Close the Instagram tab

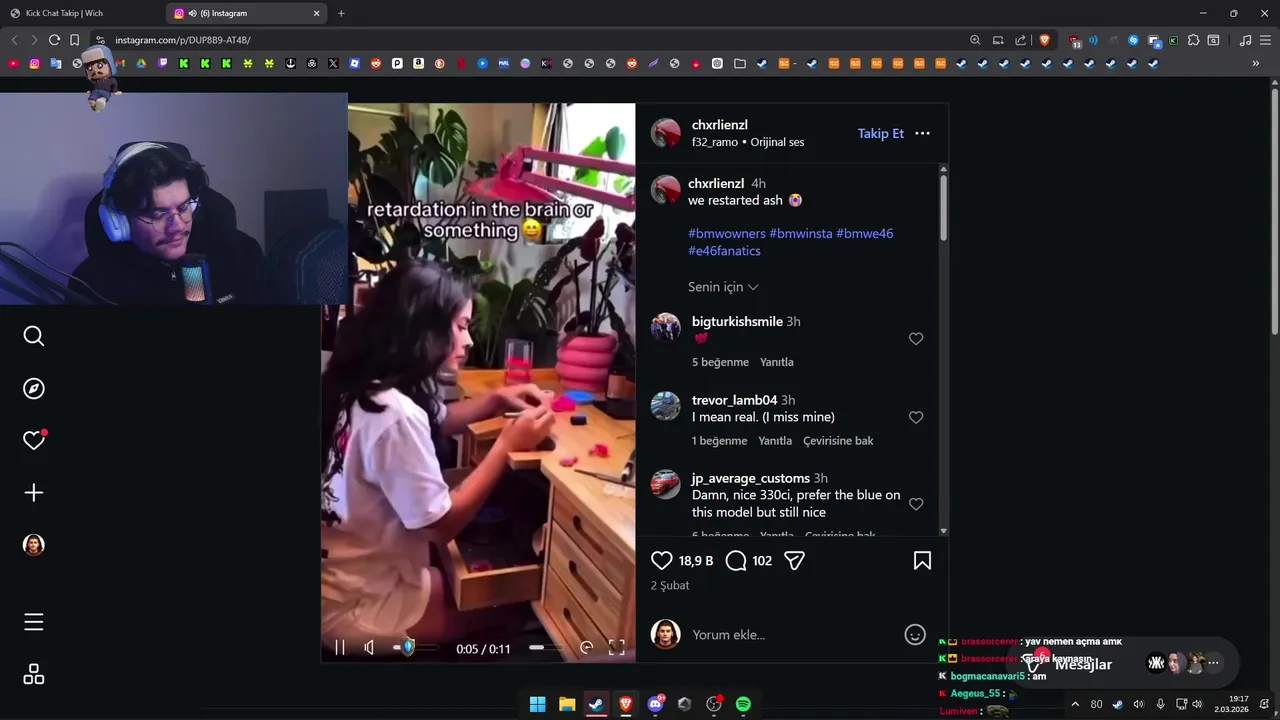[x=317, y=13]
